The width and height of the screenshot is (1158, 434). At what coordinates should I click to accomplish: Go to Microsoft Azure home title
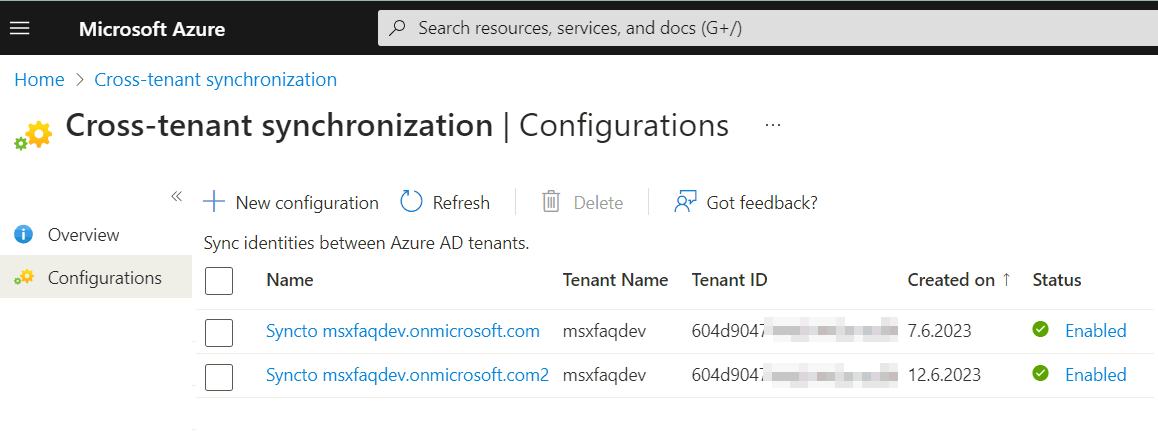pyautogui.click(x=152, y=30)
